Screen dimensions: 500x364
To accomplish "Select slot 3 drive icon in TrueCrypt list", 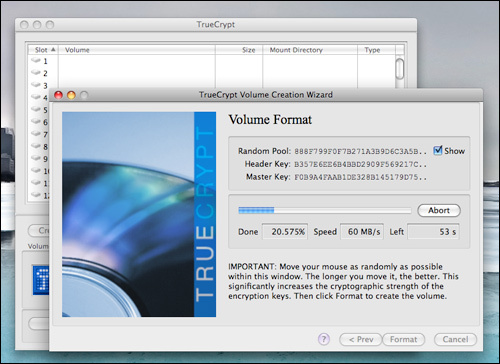I will pos(36,85).
